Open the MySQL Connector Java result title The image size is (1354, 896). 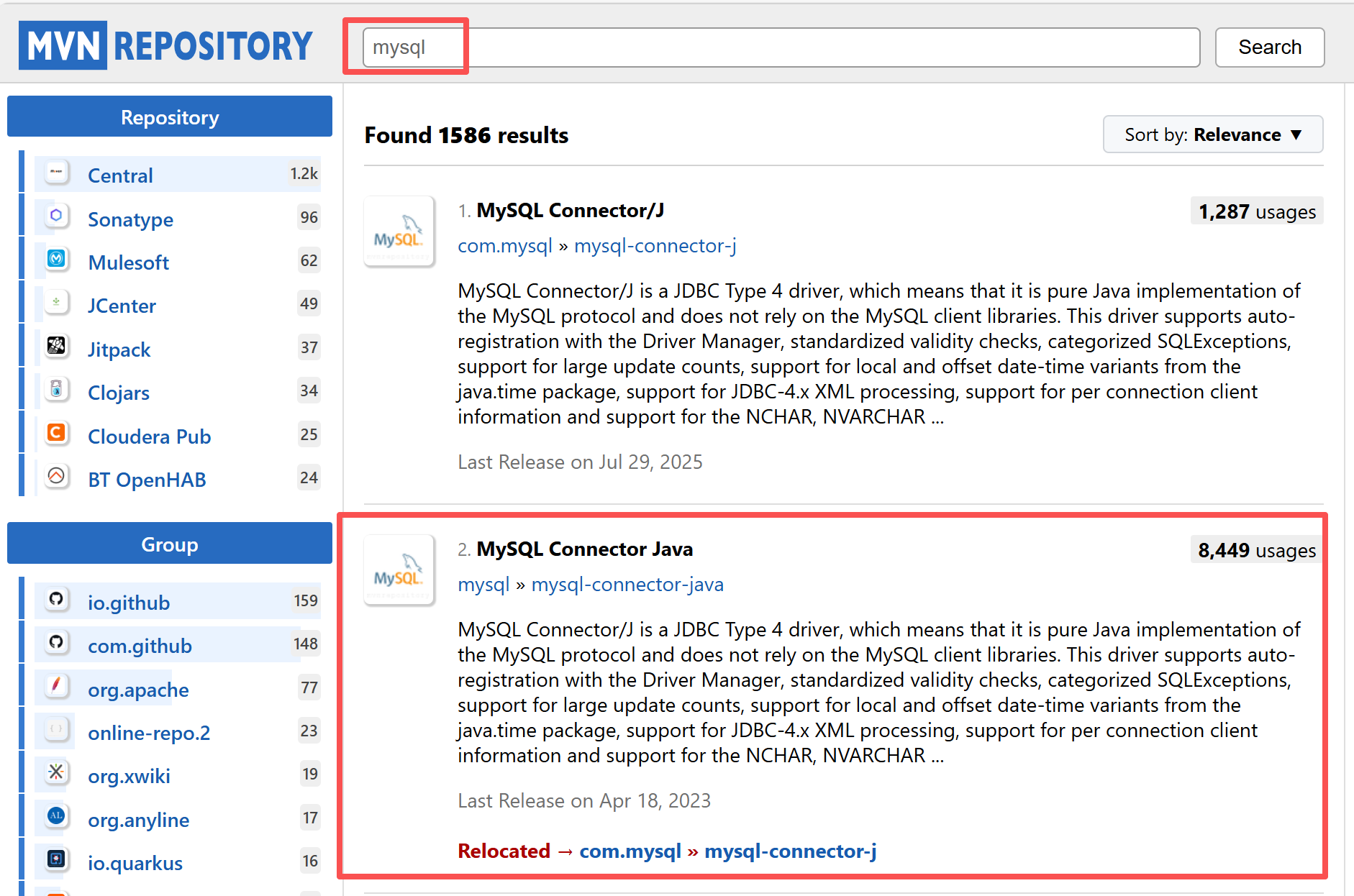[584, 549]
